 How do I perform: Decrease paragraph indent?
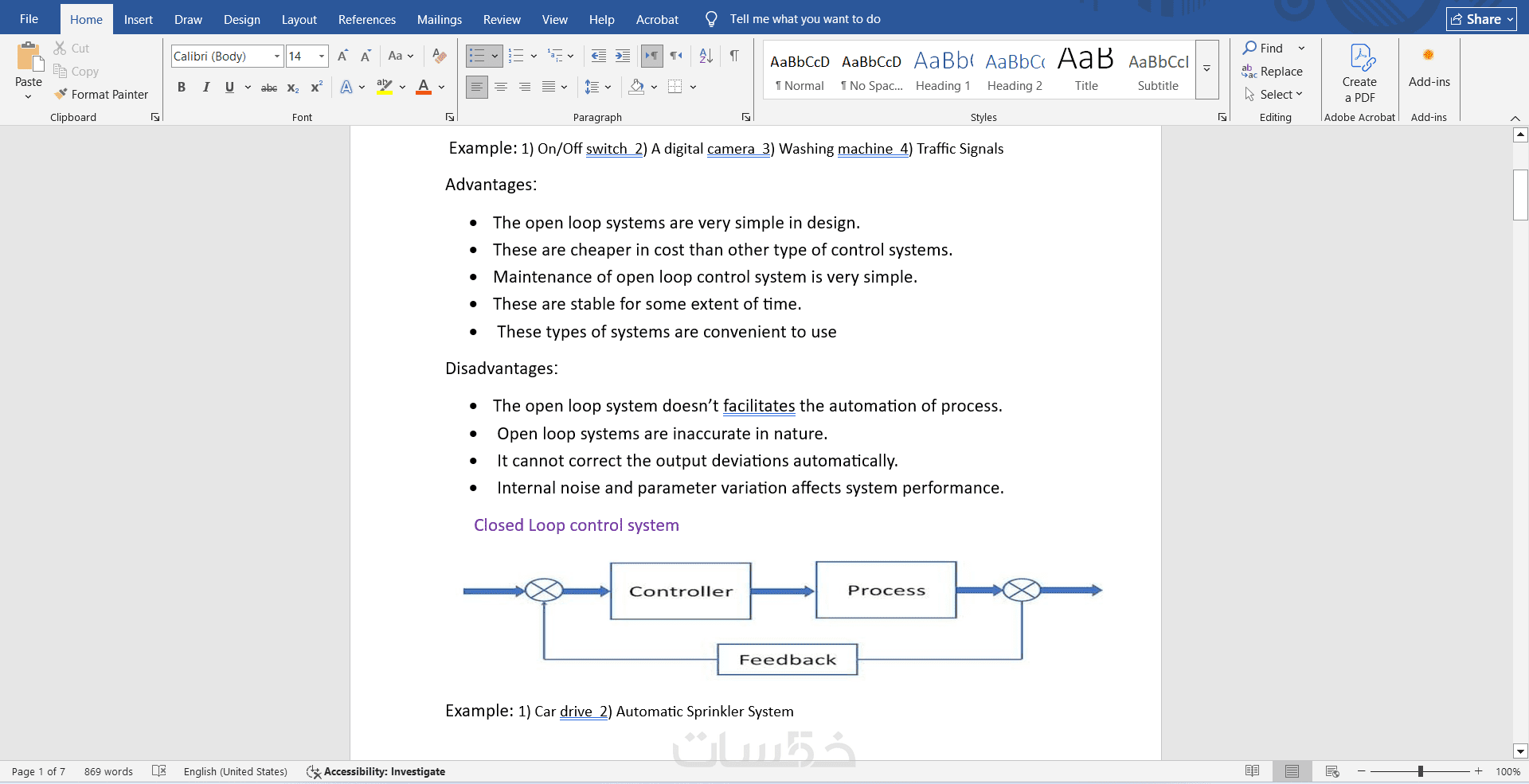tap(599, 56)
